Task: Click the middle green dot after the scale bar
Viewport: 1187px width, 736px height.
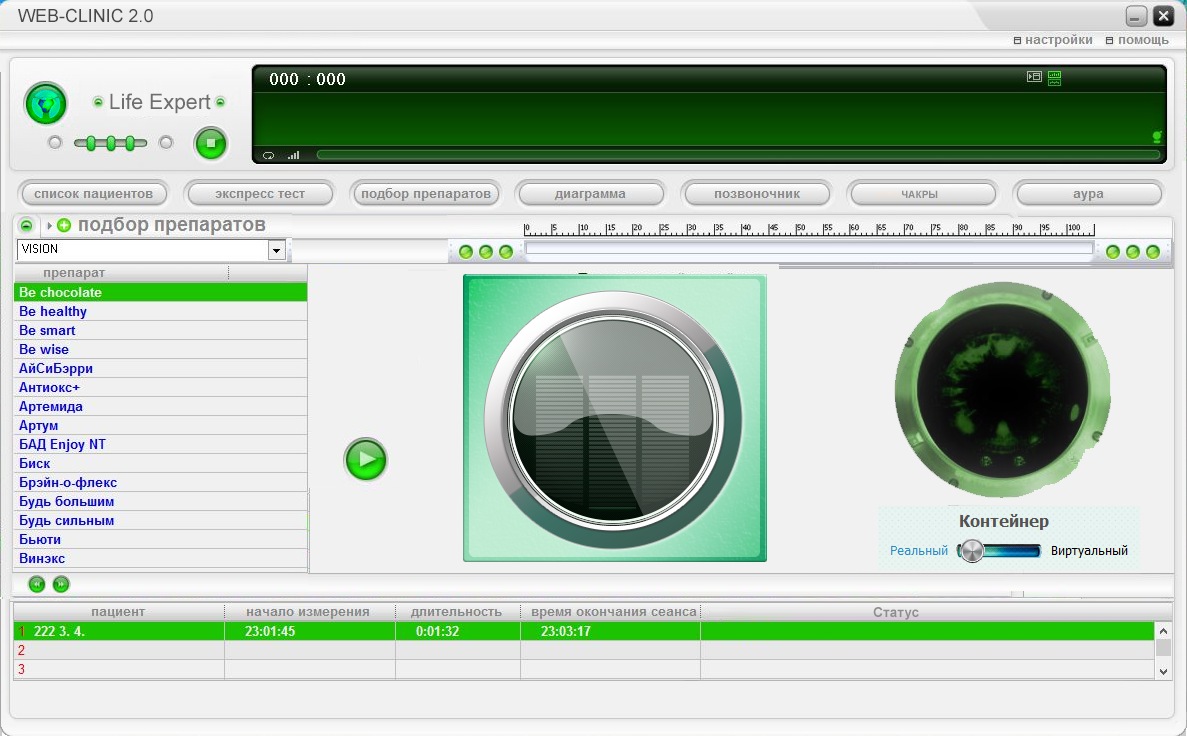Action: click(1132, 251)
